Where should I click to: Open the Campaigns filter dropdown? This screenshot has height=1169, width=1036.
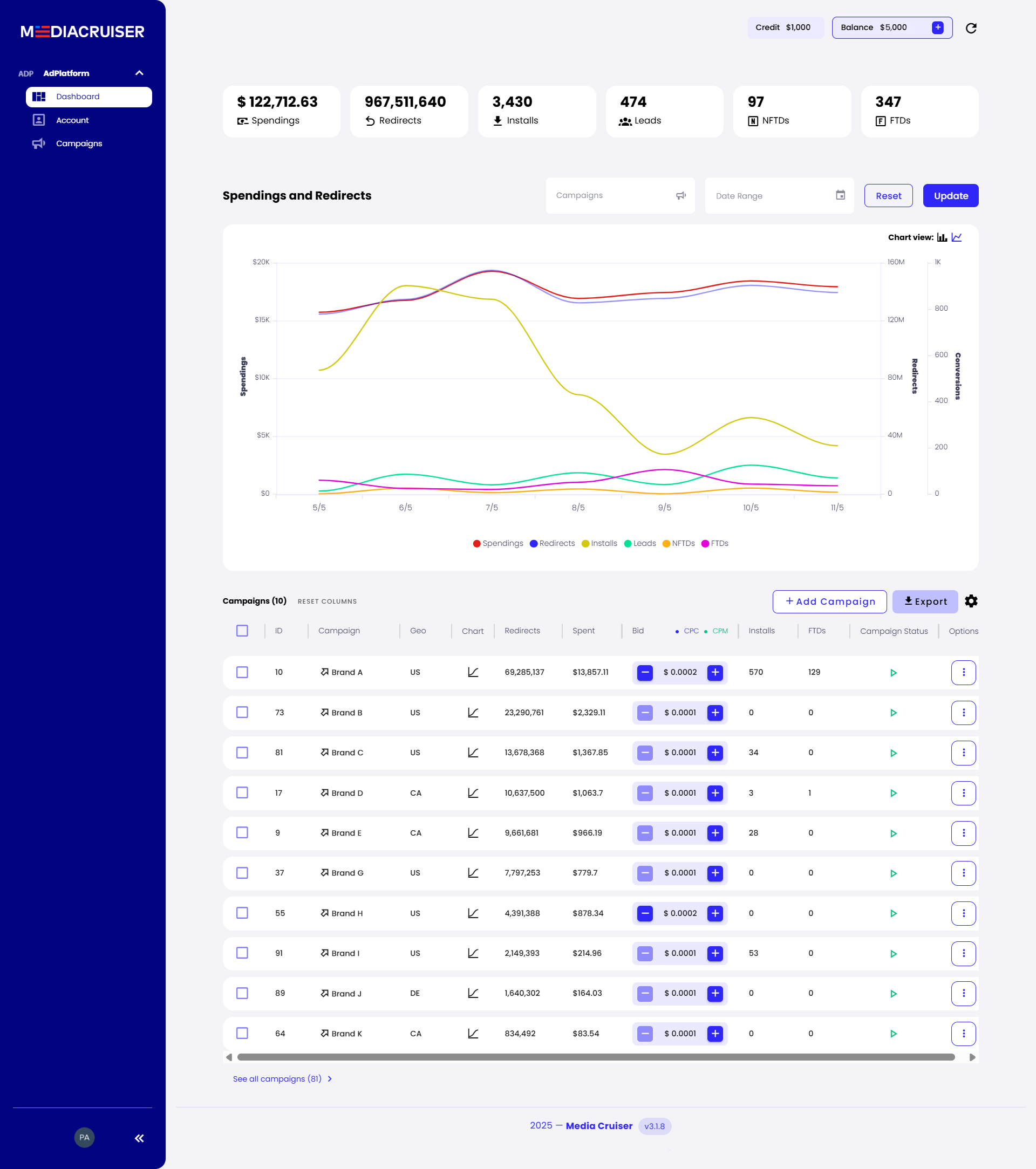click(x=619, y=196)
